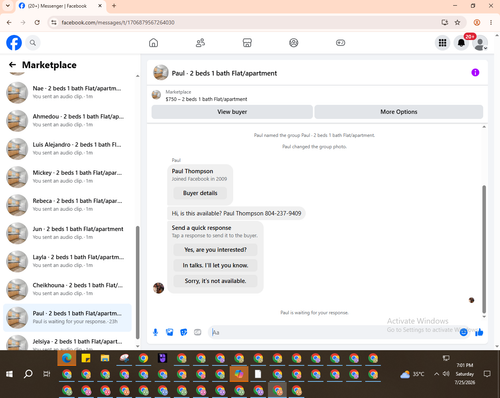This screenshot has height=398, width=500.
Task: Open the Nae conversation
Action: coord(67,92)
